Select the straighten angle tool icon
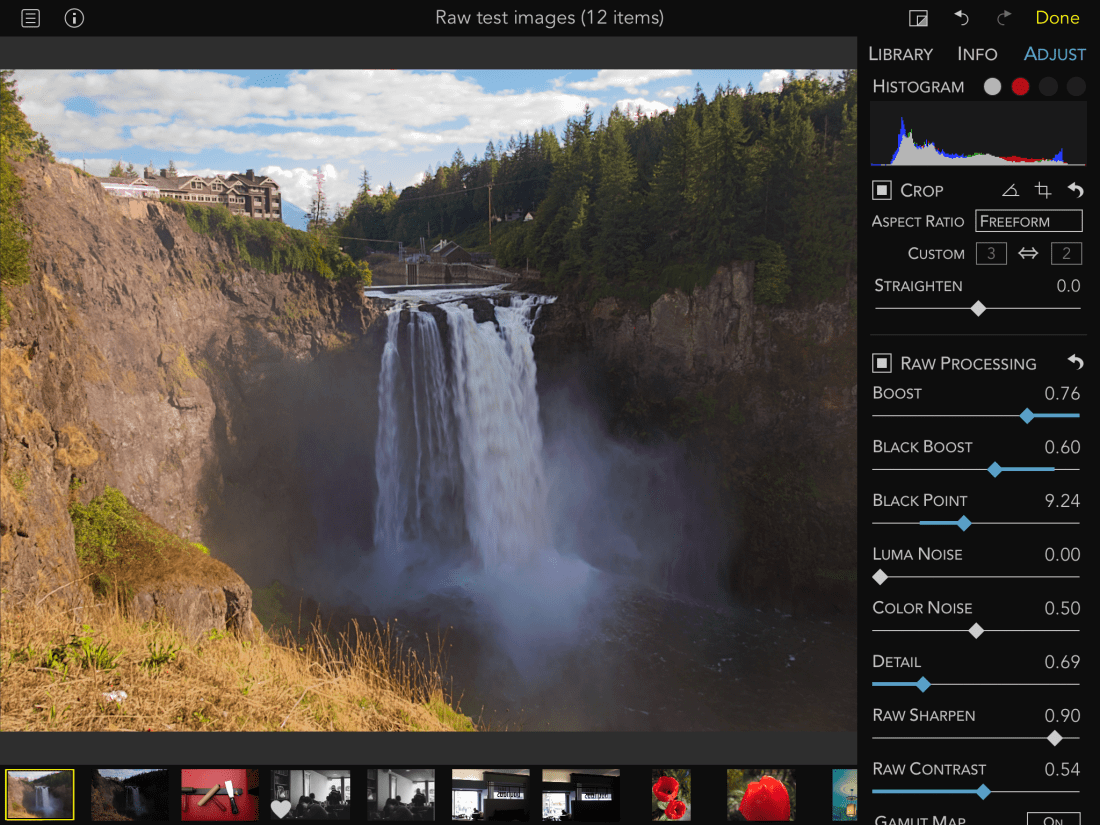The width and height of the screenshot is (1100, 825). point(1011,190)
